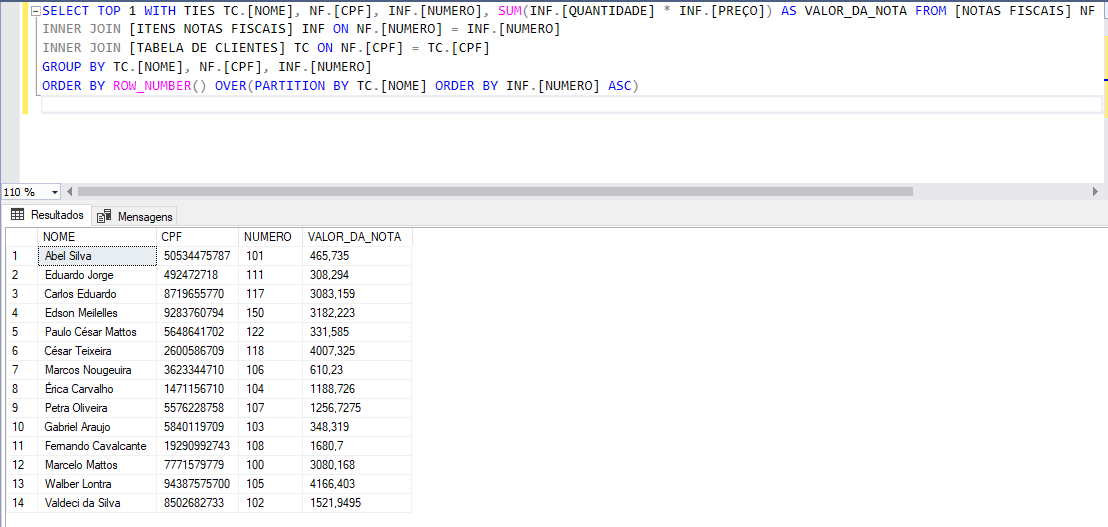
Task: Click the cell 'Gabriel Araujo'
Action: pyautogui.click(x=97, y=427)
